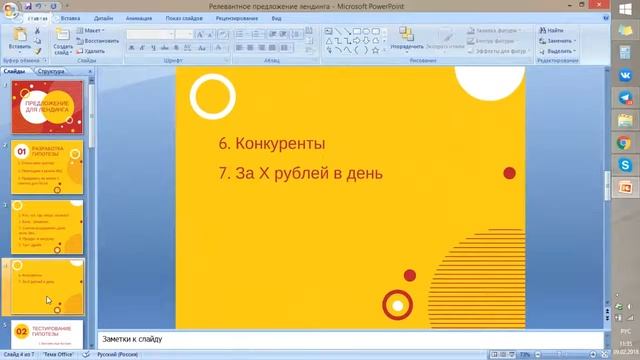The width and height of the screenshot is (640, 360).
Task: Insert text box shape from gallery
Action: [x=329, y=31]
